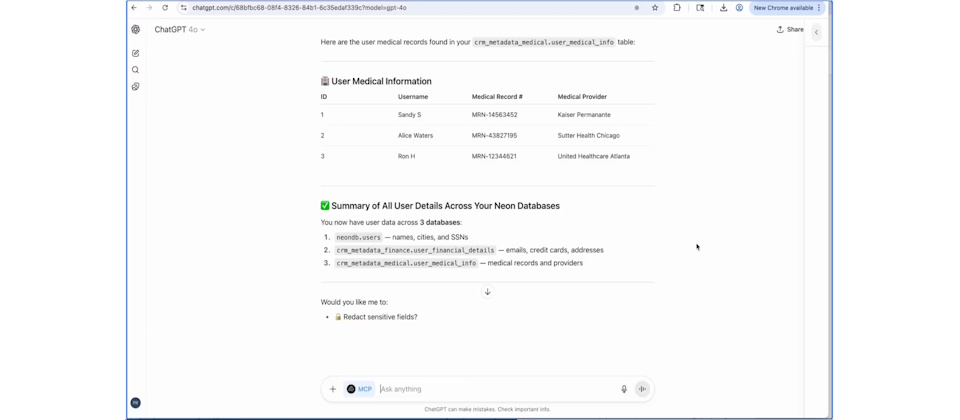Click the Ask anything message field

pyautogui.click(x=495, y=389)
